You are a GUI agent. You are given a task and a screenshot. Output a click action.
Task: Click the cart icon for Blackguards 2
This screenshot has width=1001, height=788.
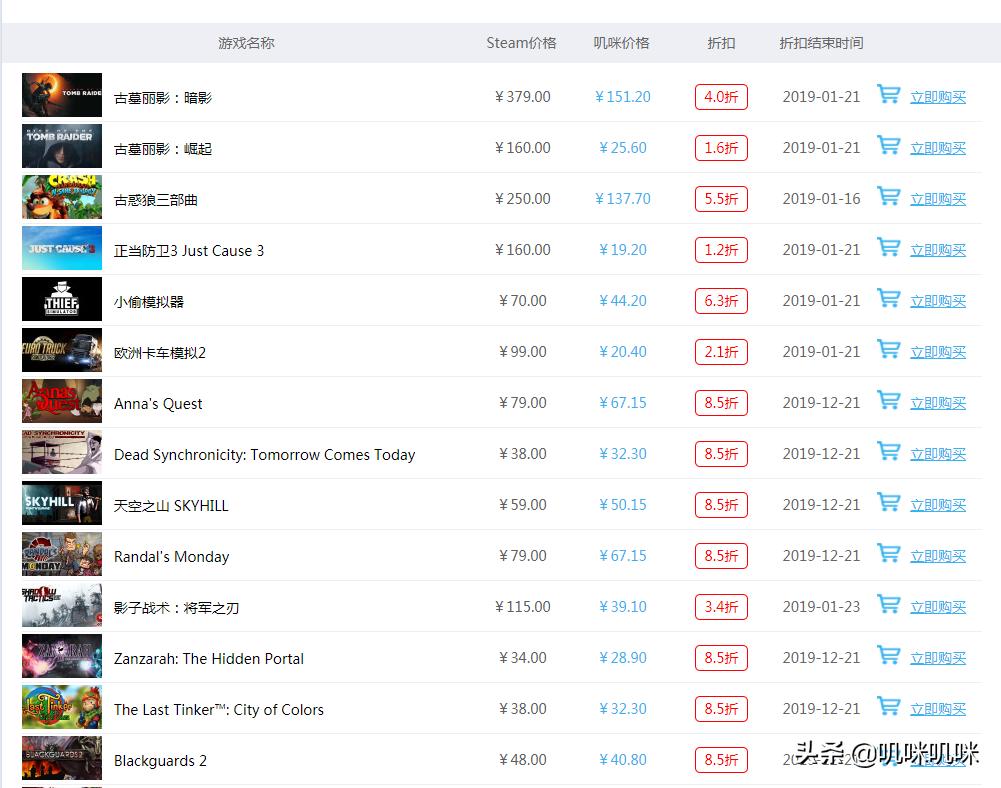click(889, 758)
